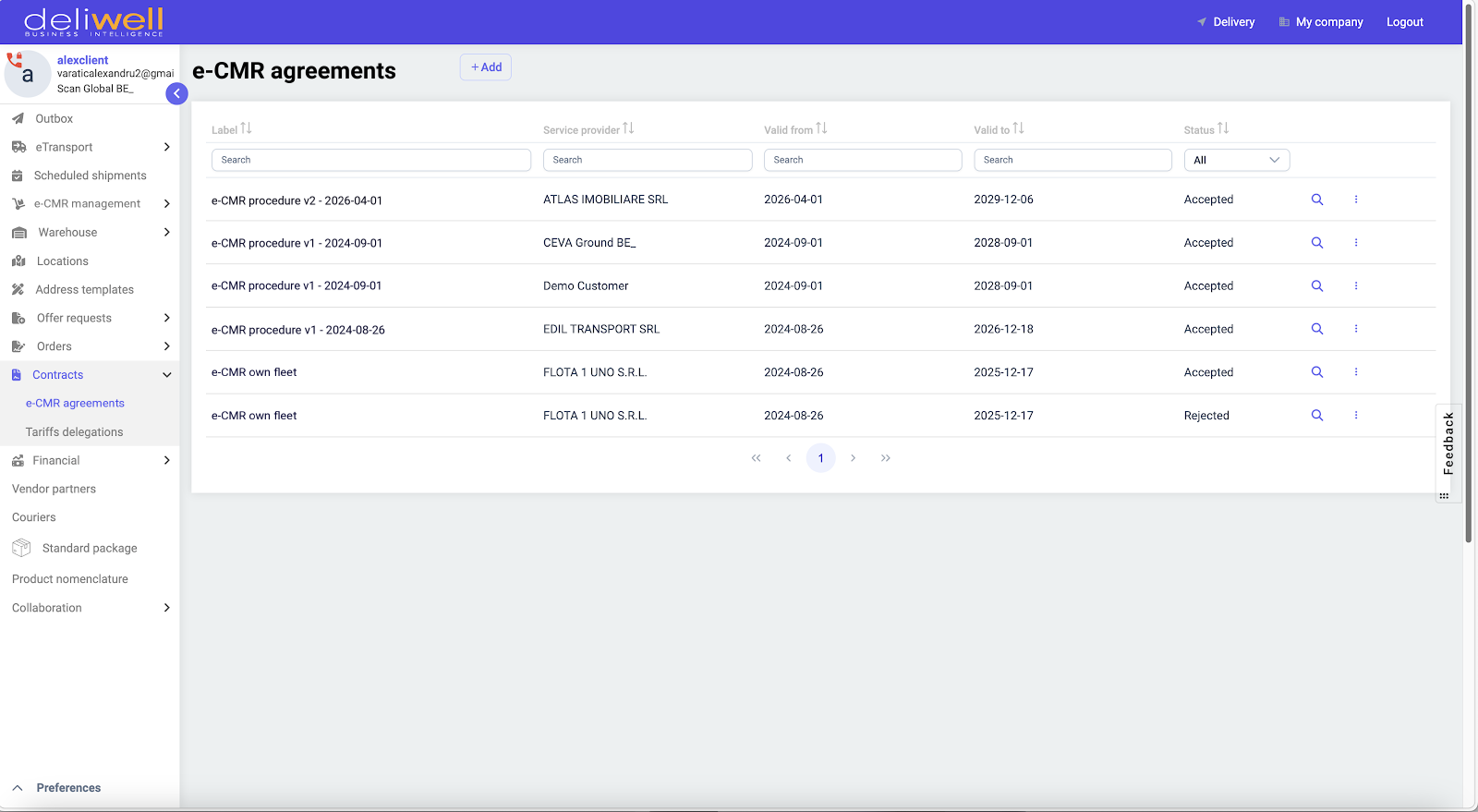This screenshot has height=812, width=1478.
Task: Click the Logout link
Action: click(1404, 22)
